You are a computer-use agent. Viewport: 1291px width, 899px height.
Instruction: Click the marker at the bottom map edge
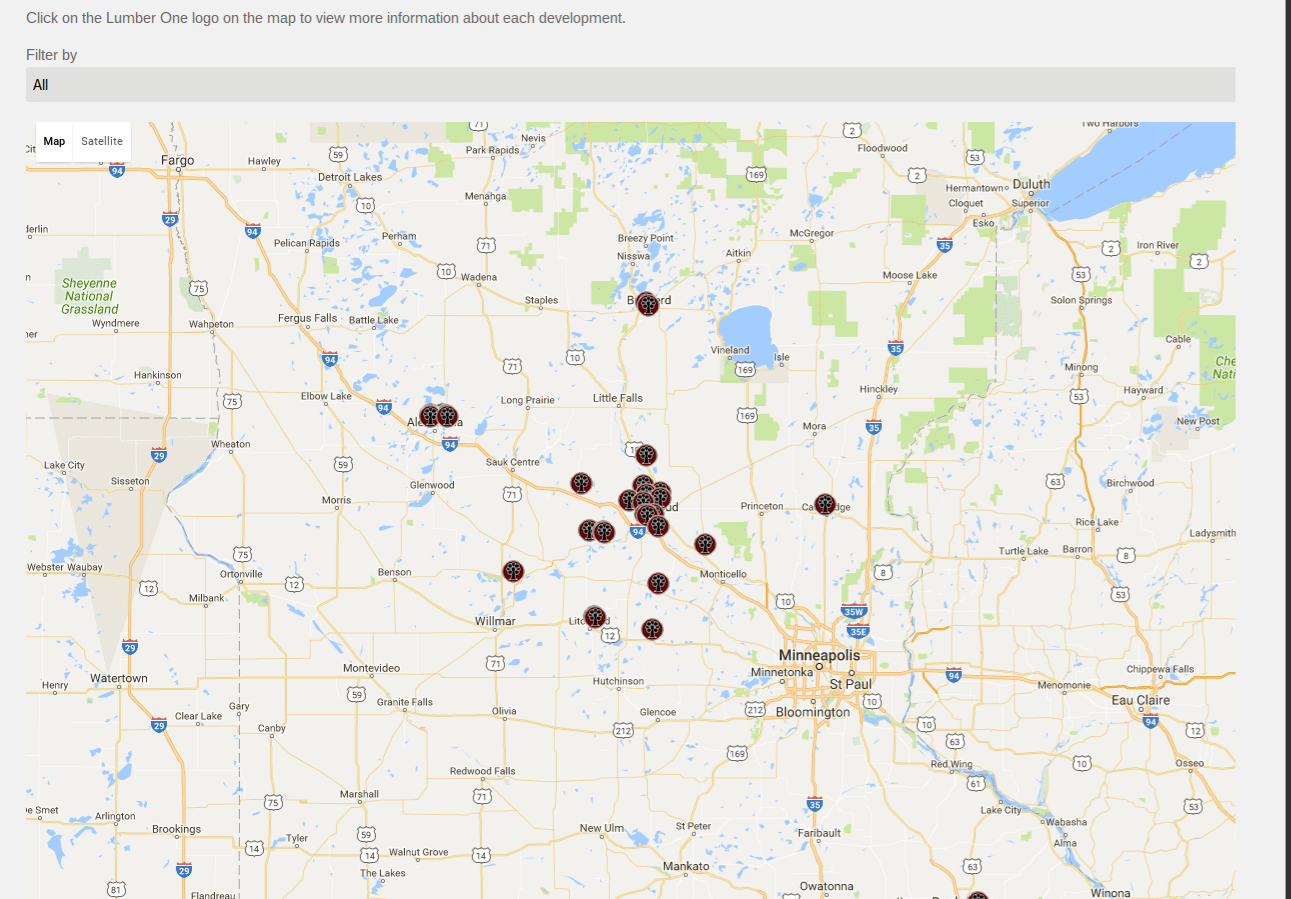point(977,895)
